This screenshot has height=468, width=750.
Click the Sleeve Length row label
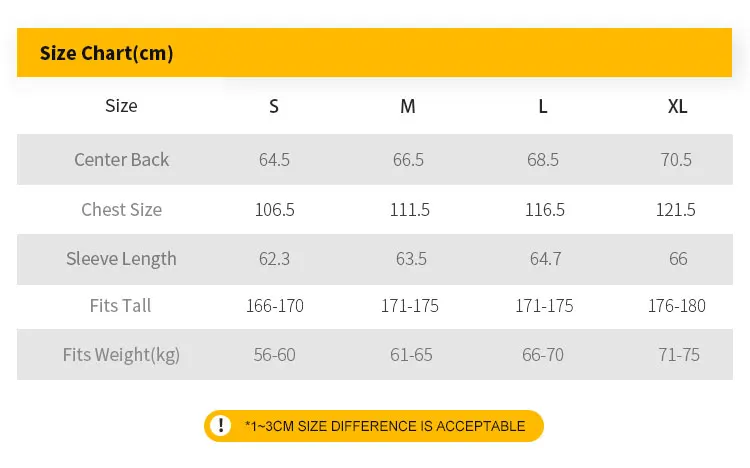tap(122, 258)
